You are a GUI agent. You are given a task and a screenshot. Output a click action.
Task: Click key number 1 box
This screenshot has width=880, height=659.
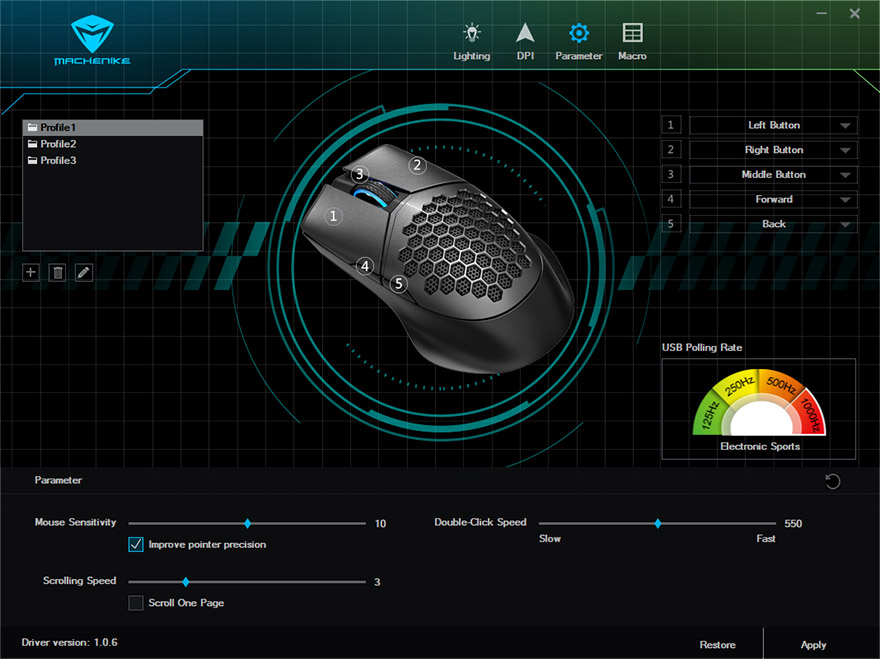point(671,125)
